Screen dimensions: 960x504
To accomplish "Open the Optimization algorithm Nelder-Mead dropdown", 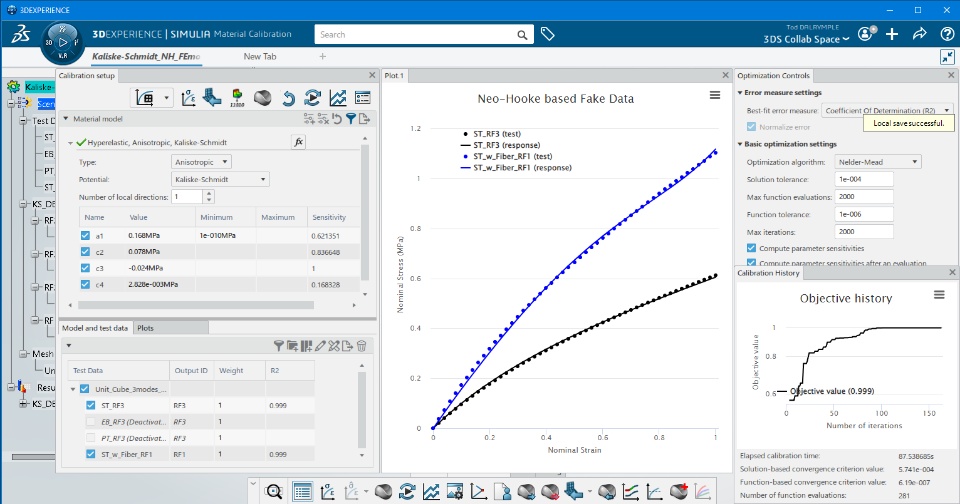I will coord(878,162).
